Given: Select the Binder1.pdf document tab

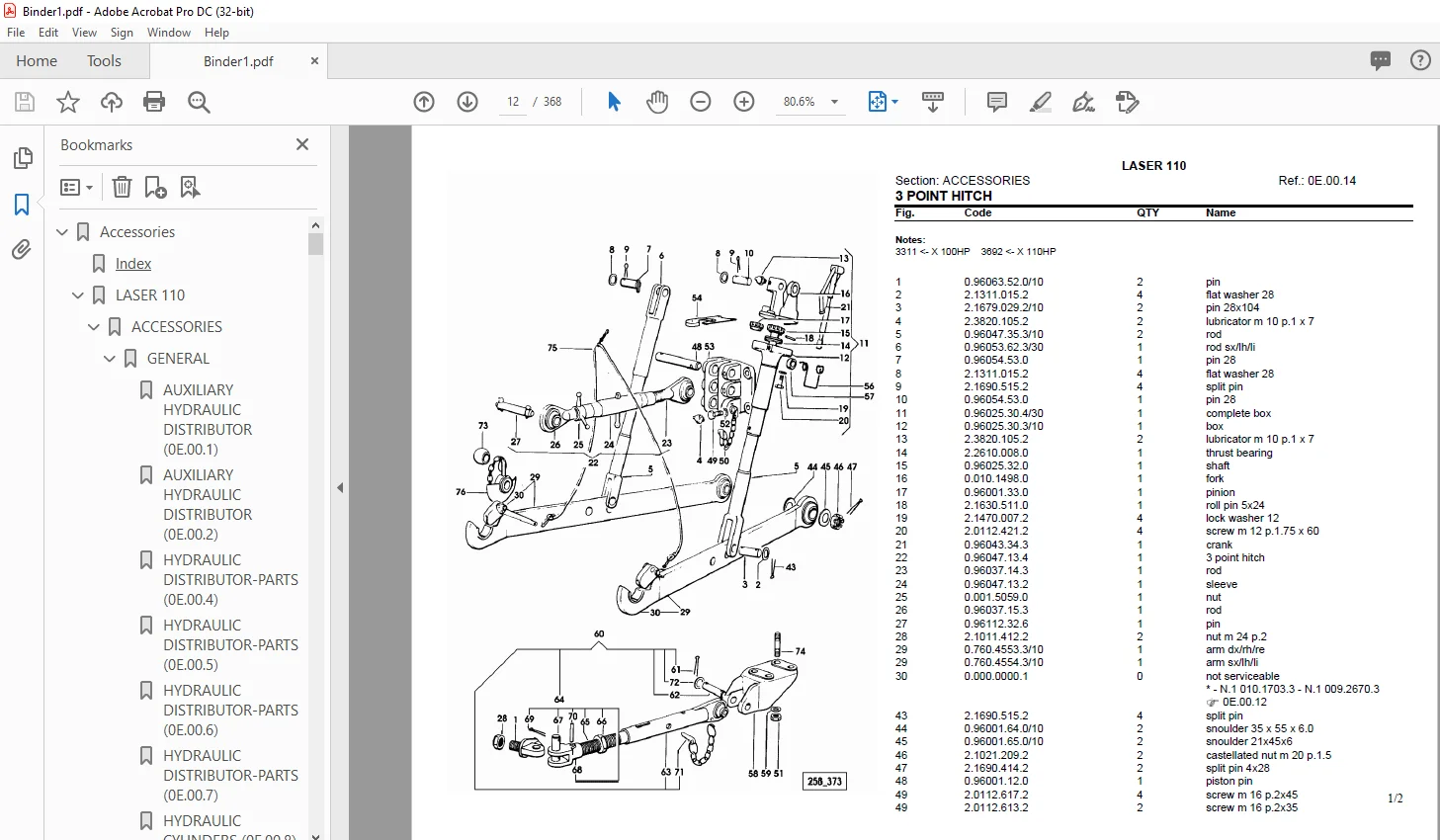Looking at the screenshot, I should (x=238, y=61).
